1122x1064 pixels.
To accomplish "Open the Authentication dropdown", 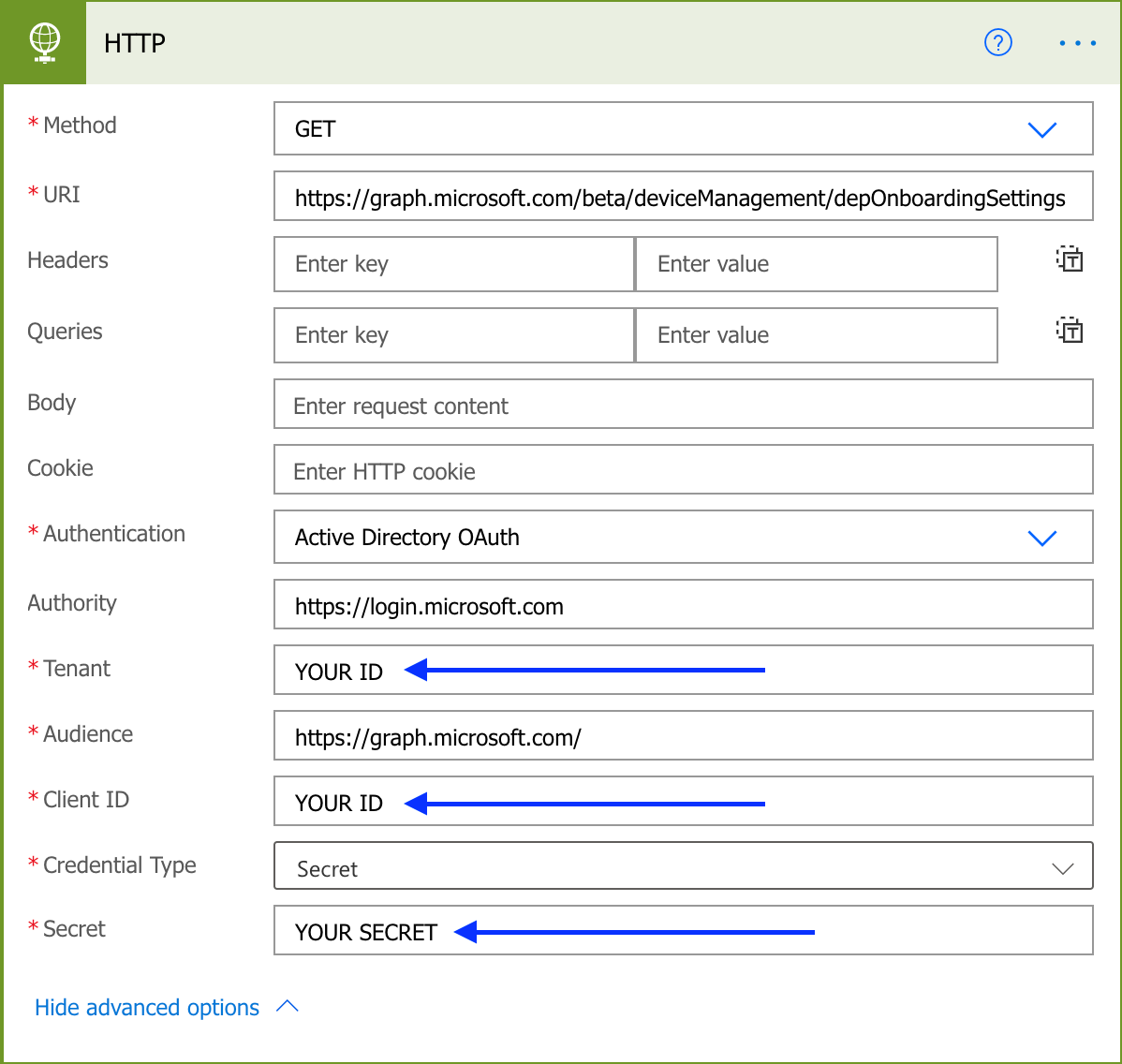I will click(1041, 538).
